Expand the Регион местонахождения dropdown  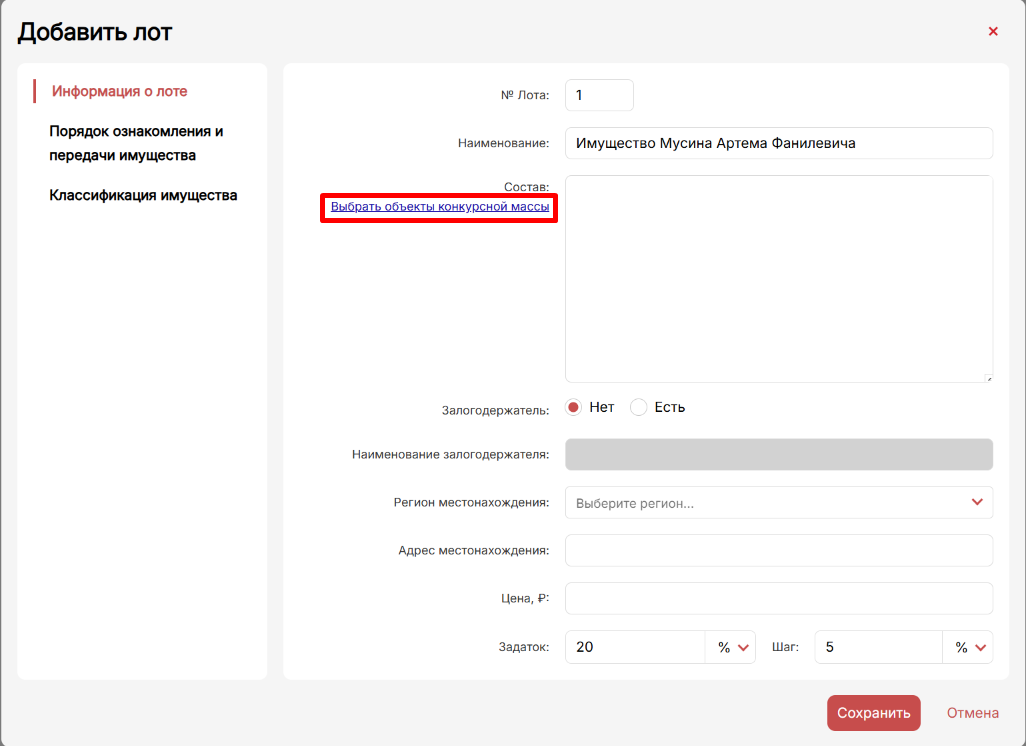pos(778,503)
